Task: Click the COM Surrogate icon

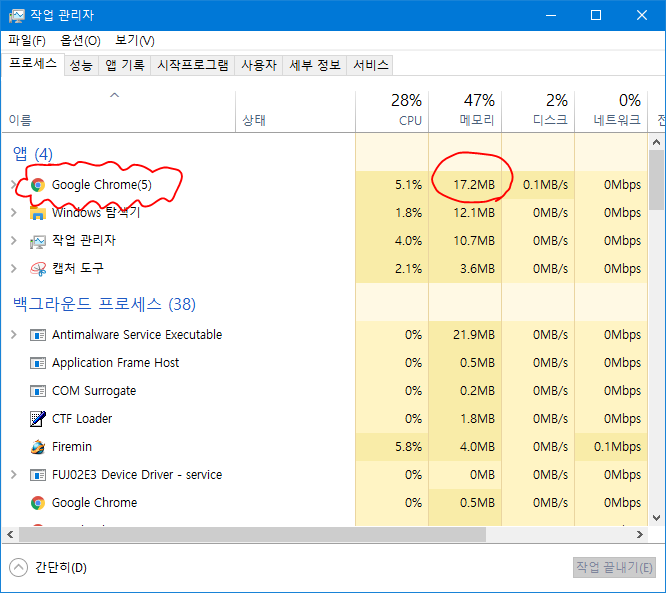Action: pos(38,391)
